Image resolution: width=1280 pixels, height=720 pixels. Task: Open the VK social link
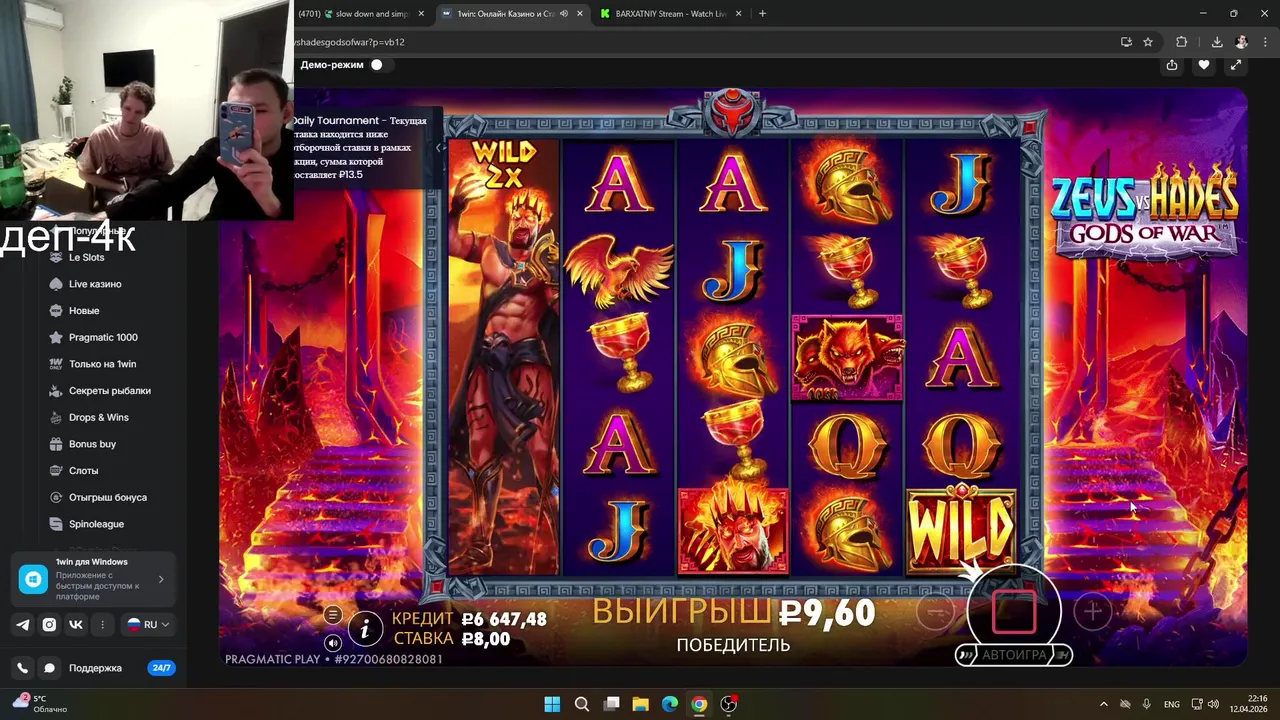point(76,624)
